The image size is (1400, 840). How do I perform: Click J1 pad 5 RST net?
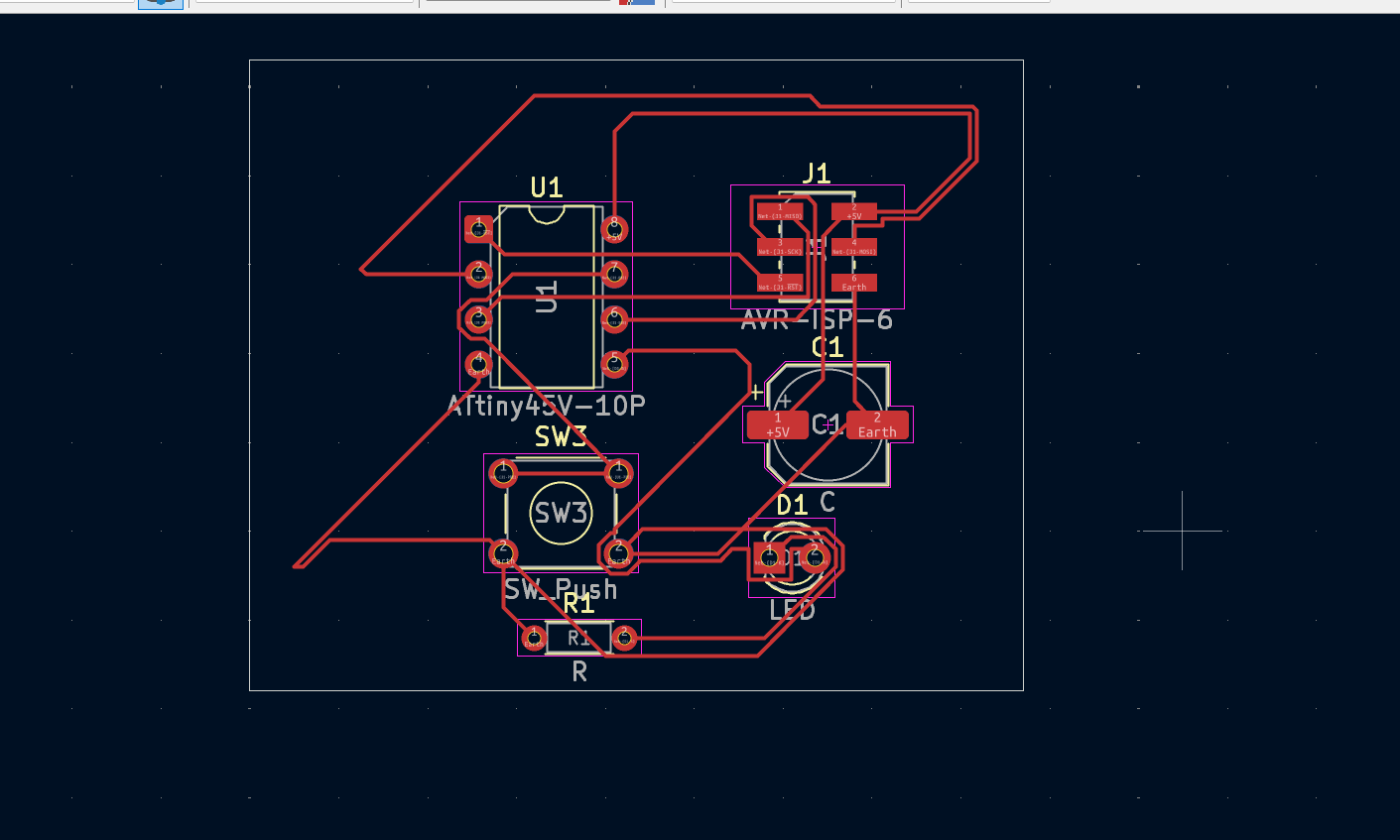pos(780,283)
